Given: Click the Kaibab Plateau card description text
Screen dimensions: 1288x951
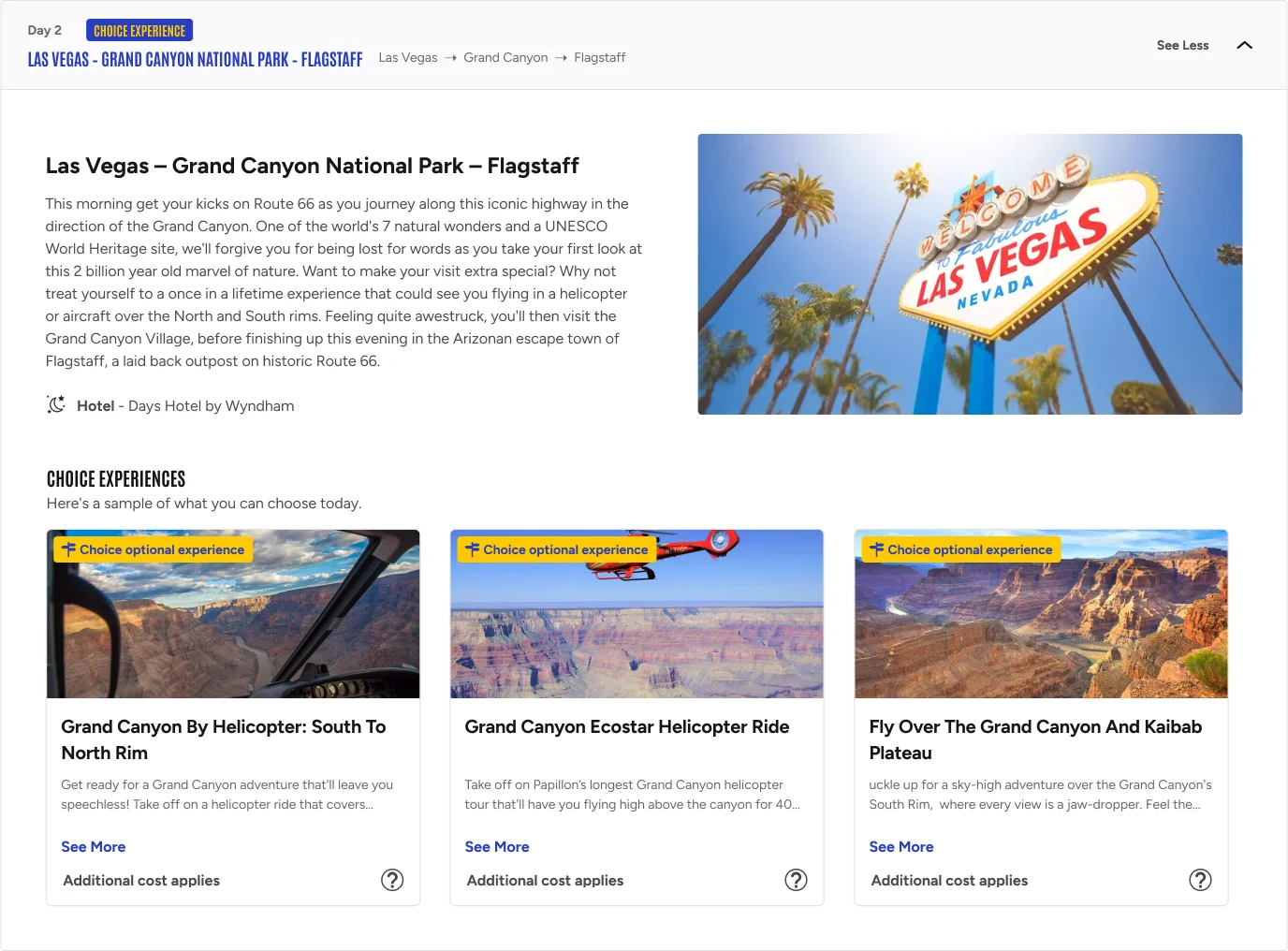Looking at the screenshot, I should [1040, 795].
